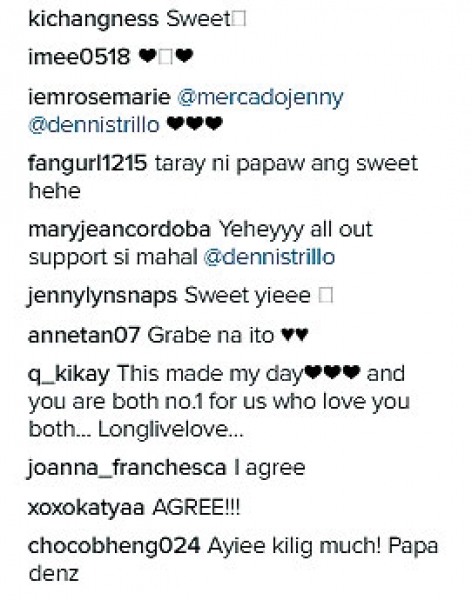Select the 'AGREE!!!' comment text
Viewport: 472px width, 600px height.
[196, 508]
